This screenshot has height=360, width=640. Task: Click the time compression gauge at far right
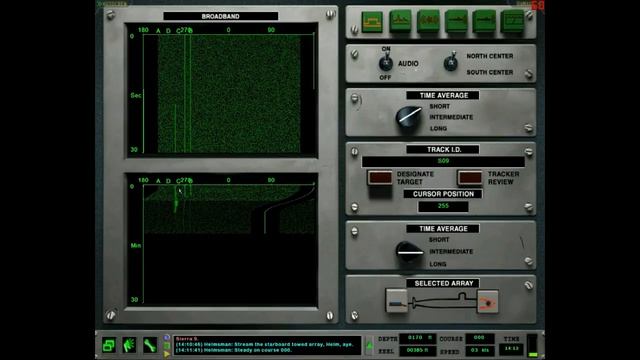coord(533,345)
